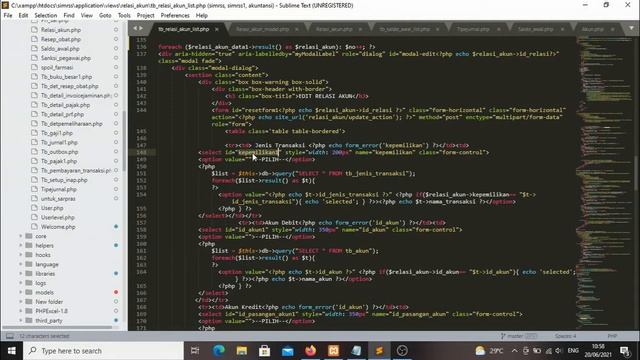
Task: Open the Tools menu
Action: coord(124,16)
